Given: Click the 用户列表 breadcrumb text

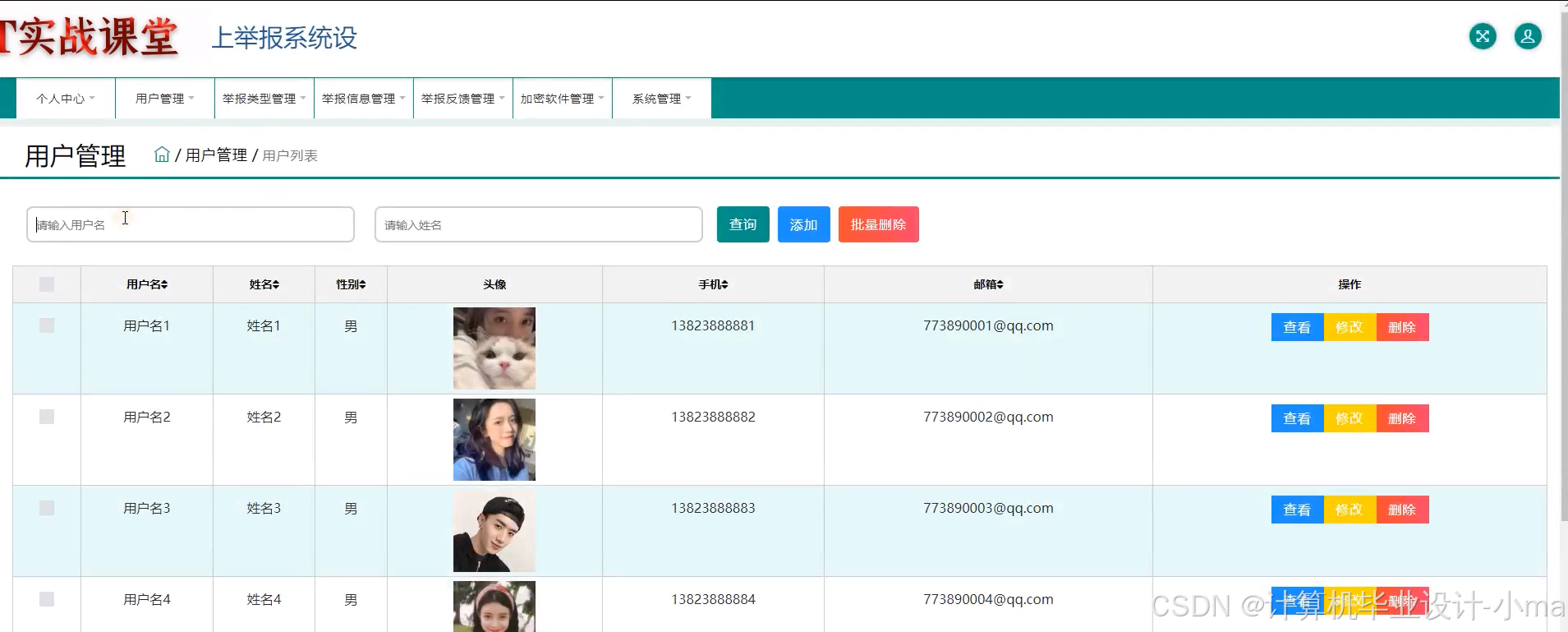Looking at the screenshot, I should coord(290,155).
